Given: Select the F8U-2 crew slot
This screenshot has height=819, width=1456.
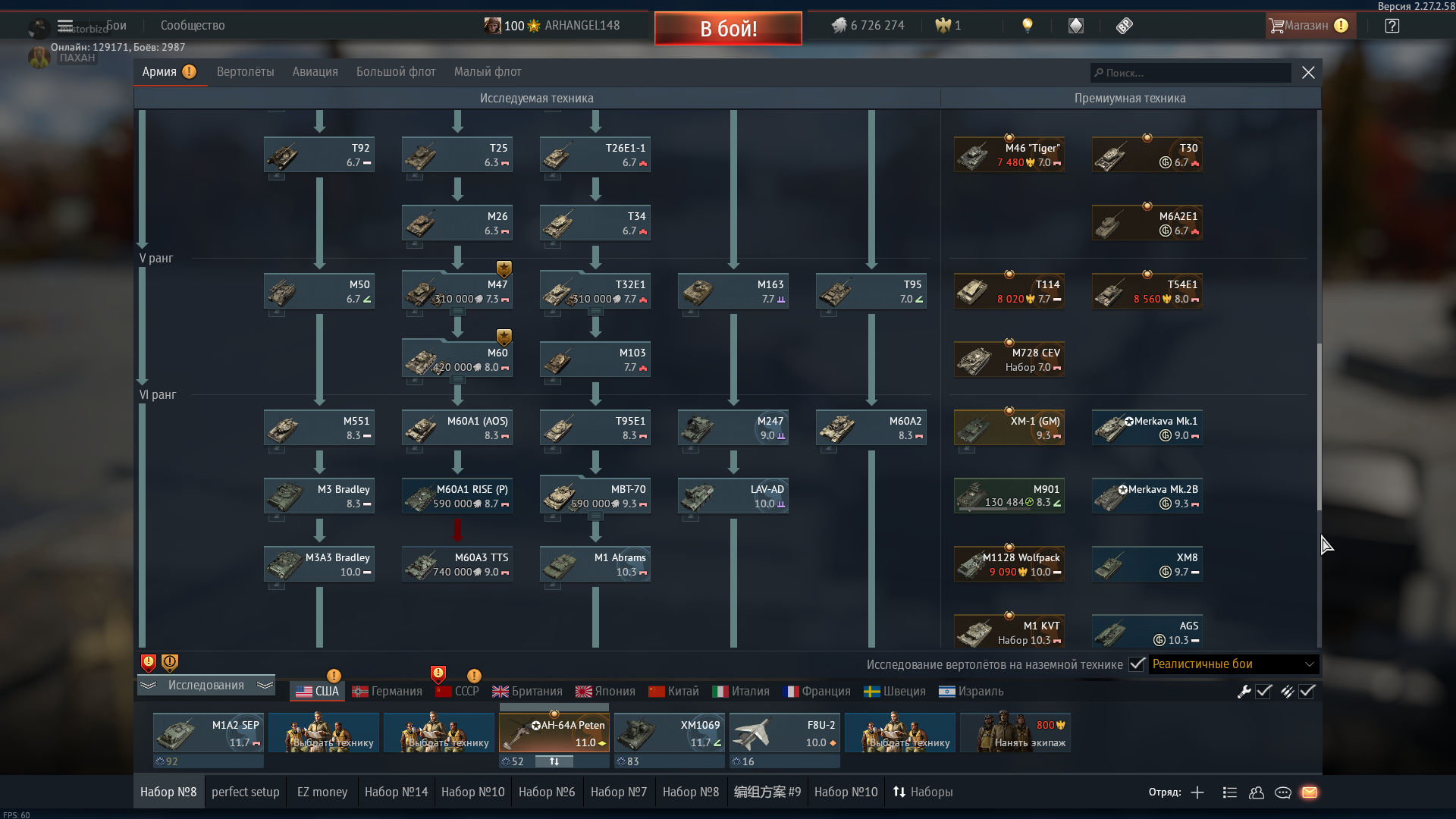Looking at the screenshot, I should coord(785,733).
